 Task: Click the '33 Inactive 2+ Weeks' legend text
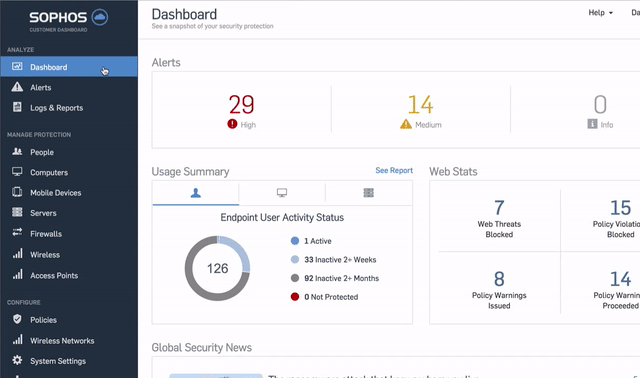tap(340, 260)
